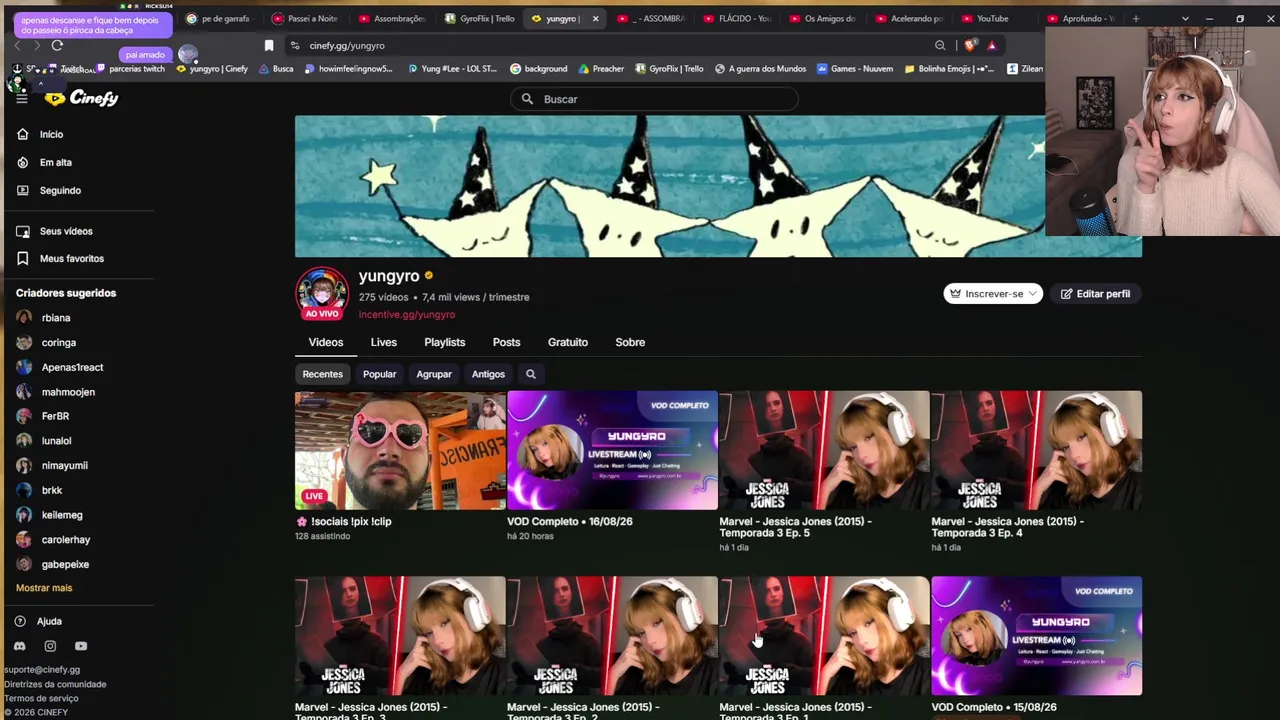Click the bookmark icon in address bar
The height and width of the screenshot is (720, 1280).
click(x=269, y=45)
